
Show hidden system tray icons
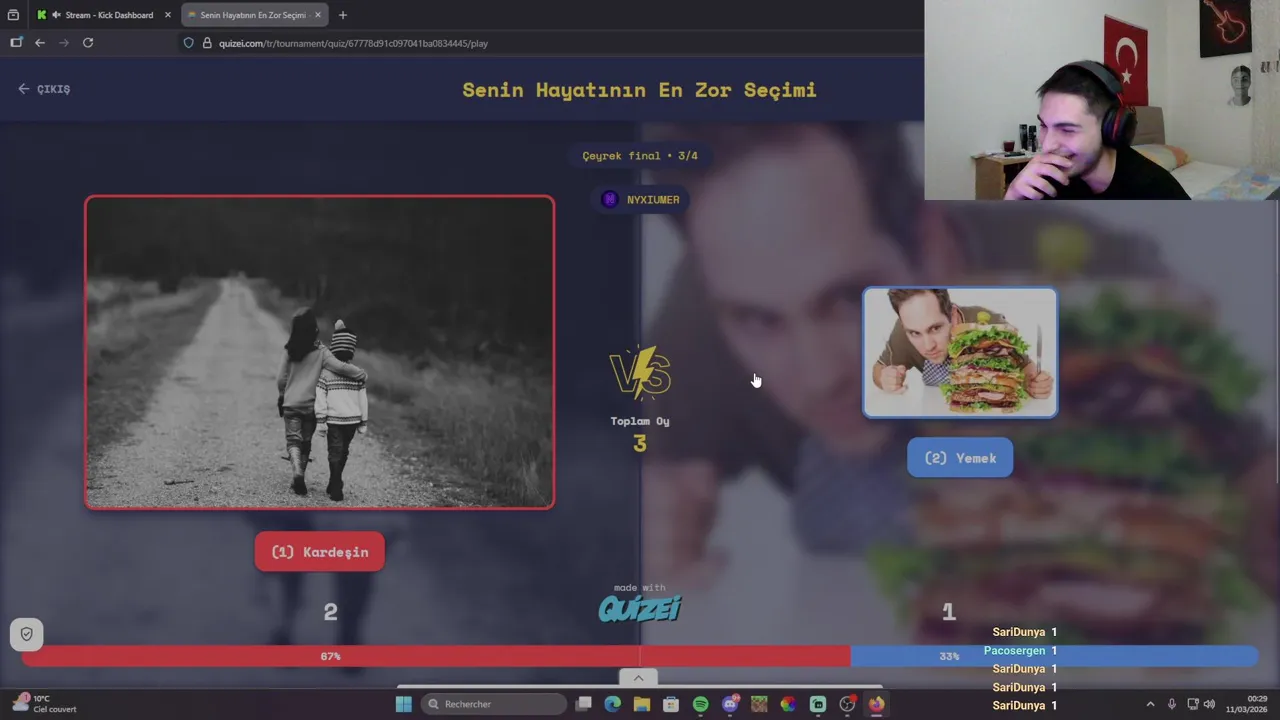1150,704
